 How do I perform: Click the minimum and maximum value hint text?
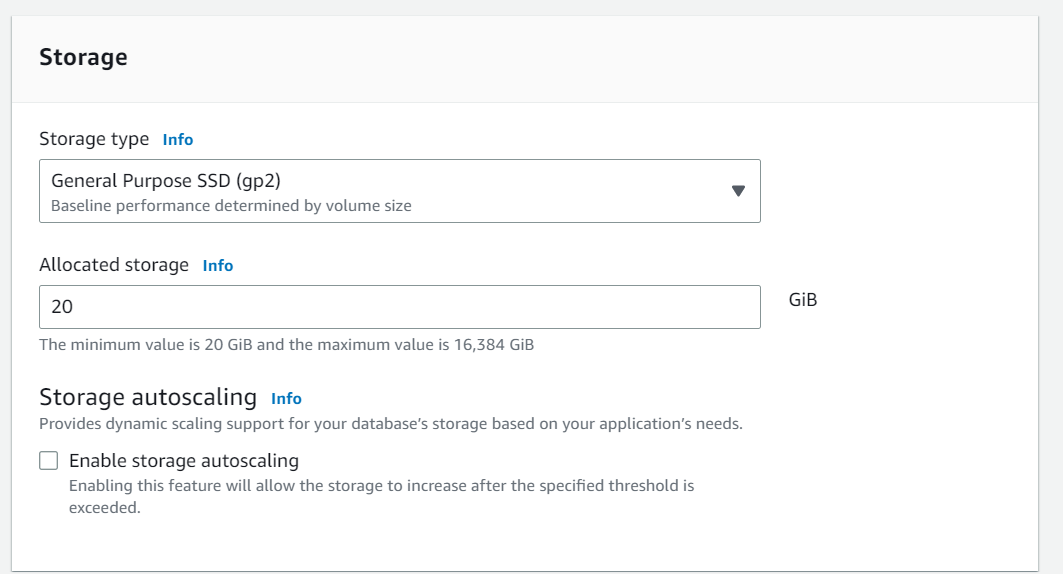click(x=286, y=345)
